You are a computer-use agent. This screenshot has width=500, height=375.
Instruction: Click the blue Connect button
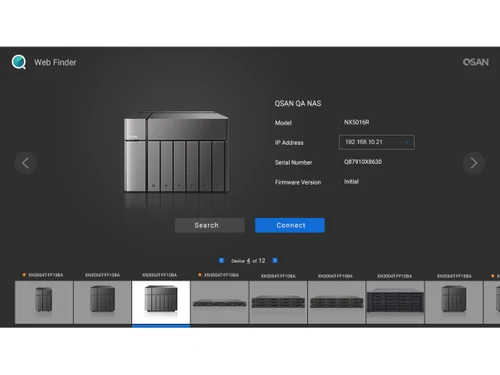pyautogui.click(x=290, y=225)
